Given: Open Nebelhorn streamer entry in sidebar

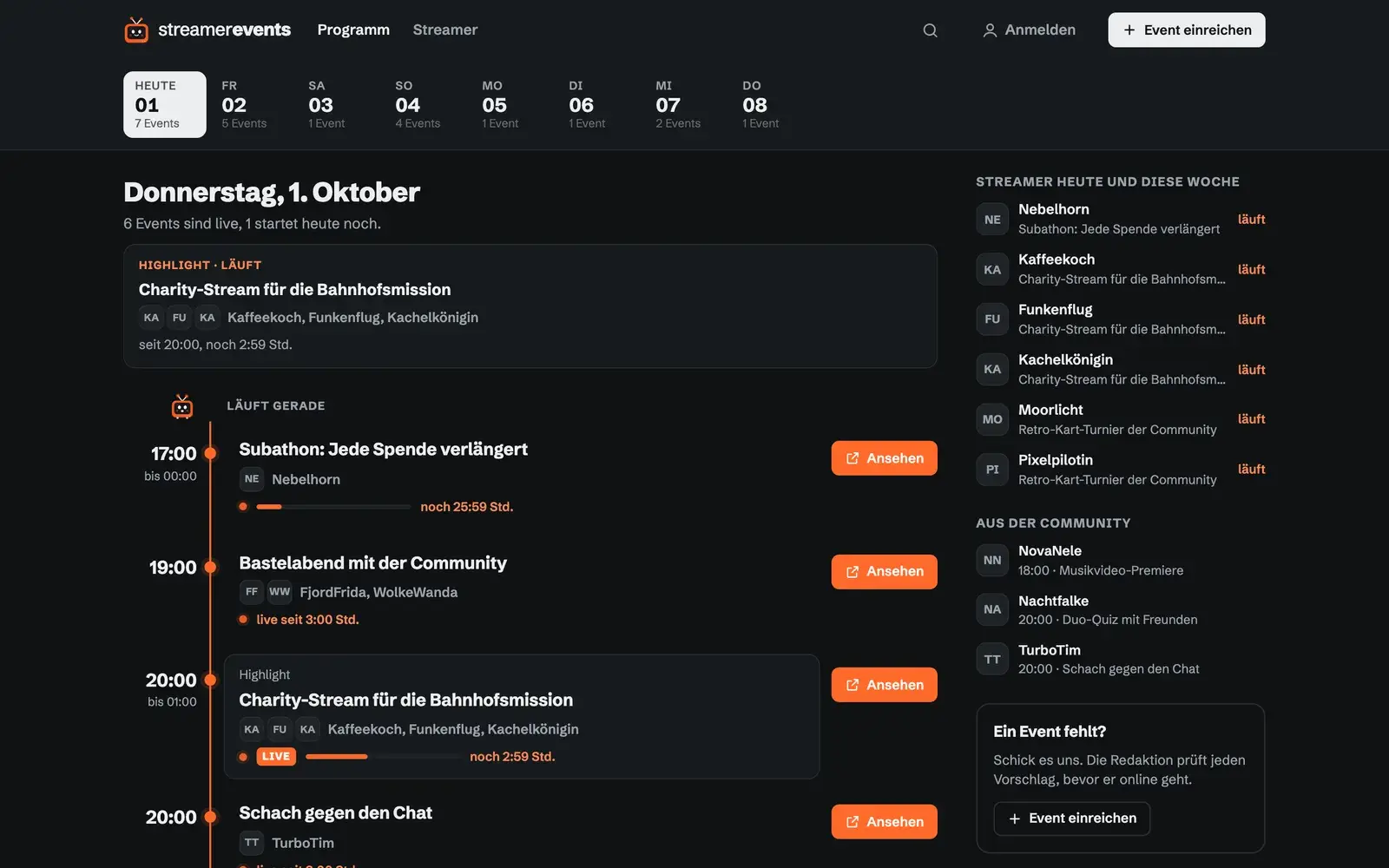Looking at the screenshot, I should (x=1120, y=220).
